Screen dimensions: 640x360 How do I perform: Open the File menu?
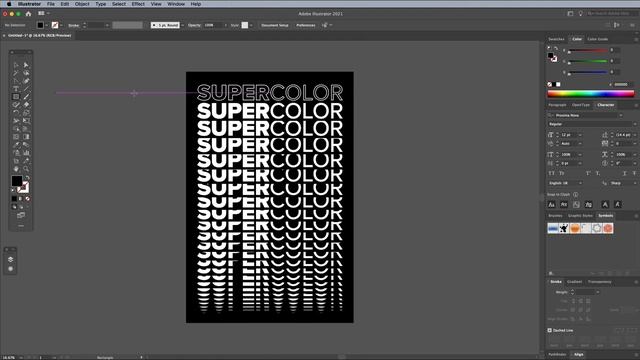click(x=51, y=4)
